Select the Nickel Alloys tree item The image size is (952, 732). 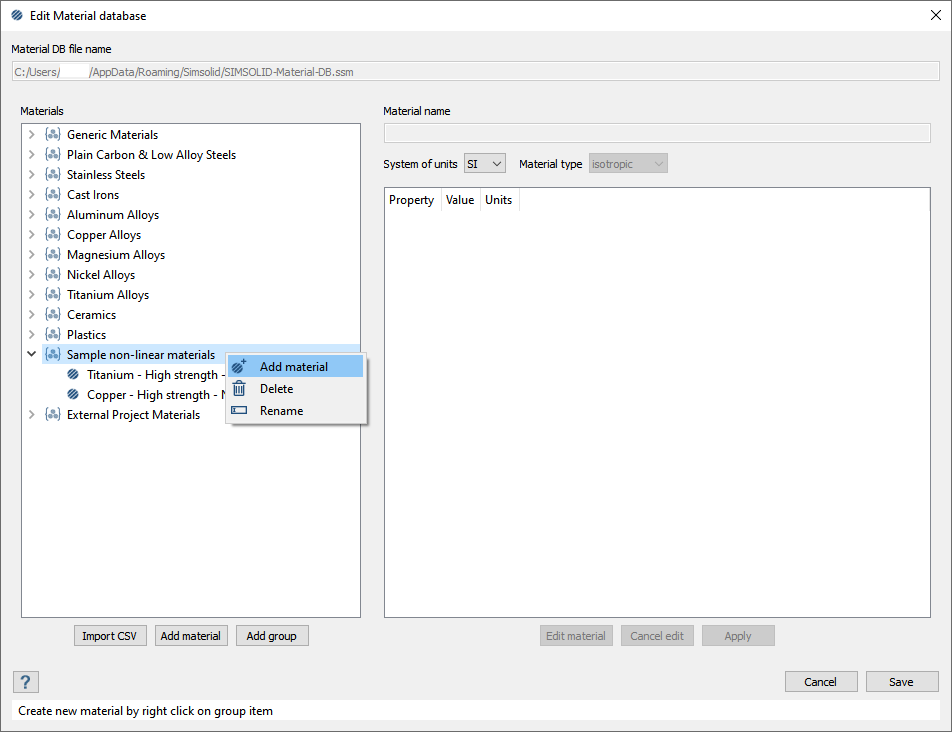click(x=100, y=275)
